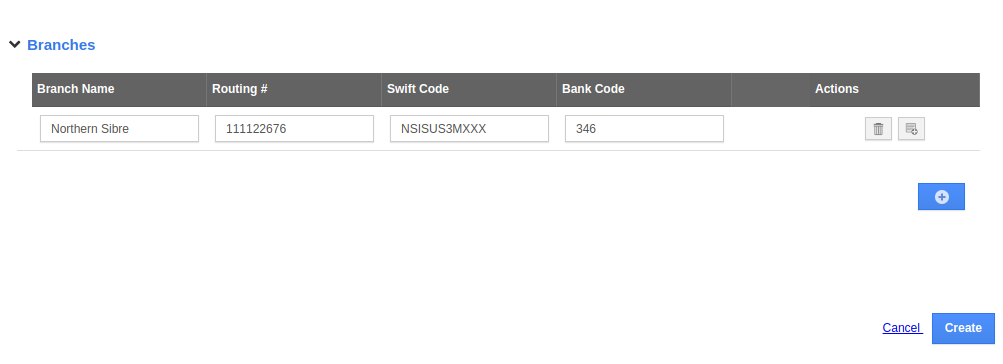Screen dimensions: 1003x364
Task: Click the table-with-plus icon beside the trash
Action: [x=912, y=129]
